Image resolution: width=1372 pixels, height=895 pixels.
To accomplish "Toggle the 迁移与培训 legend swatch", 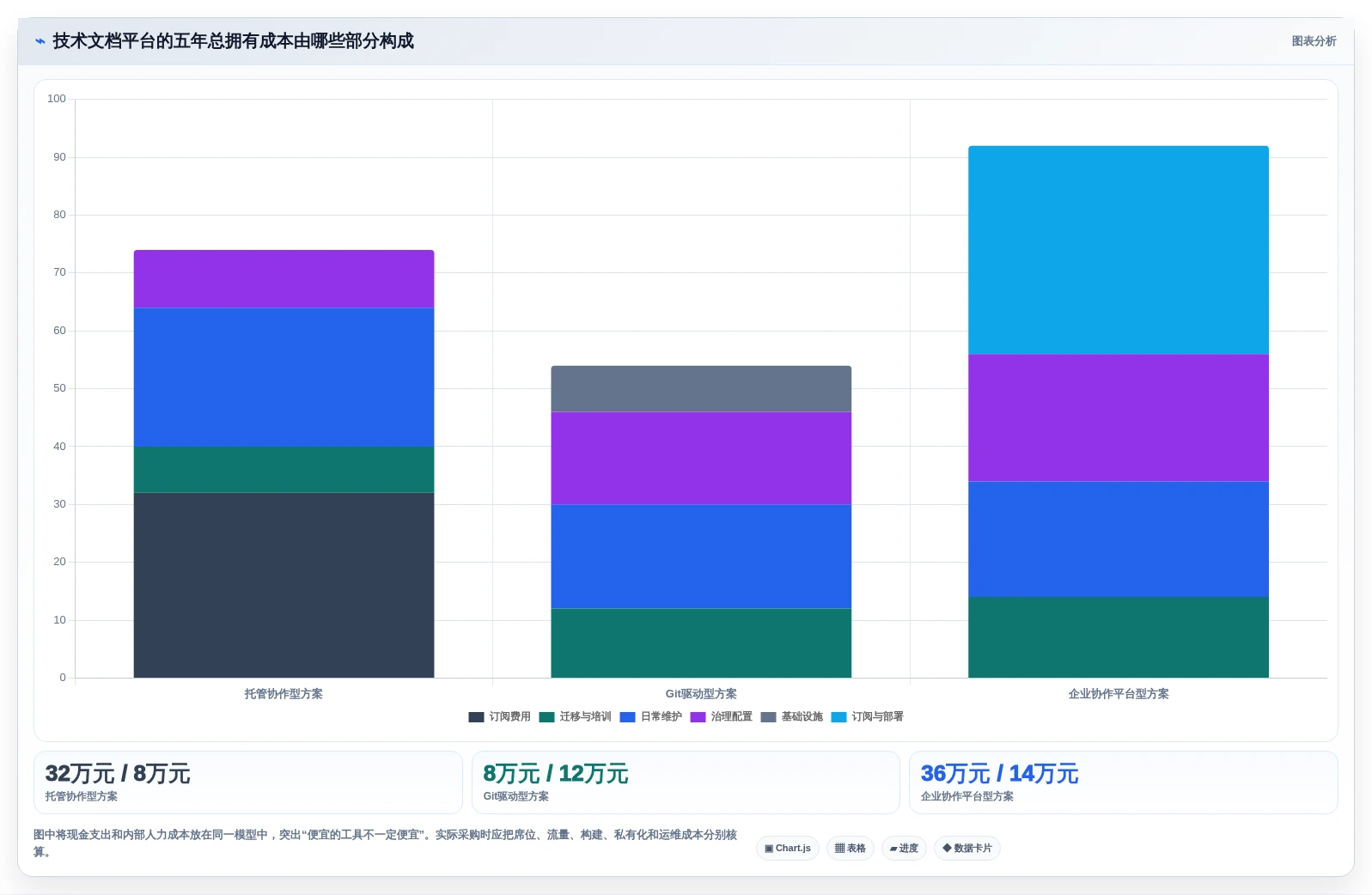I will tap(546, 717).
